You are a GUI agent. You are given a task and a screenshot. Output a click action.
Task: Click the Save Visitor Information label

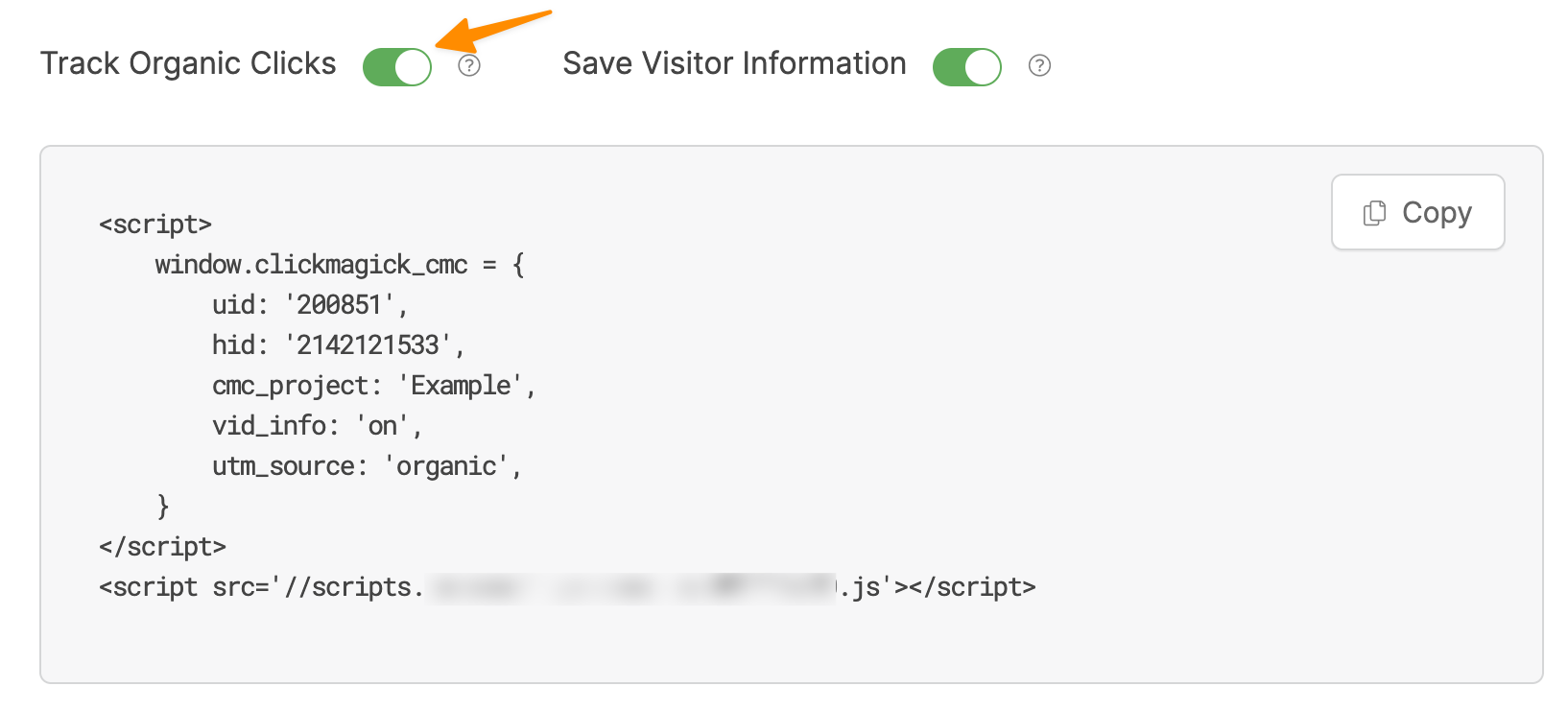click(734, 63)
